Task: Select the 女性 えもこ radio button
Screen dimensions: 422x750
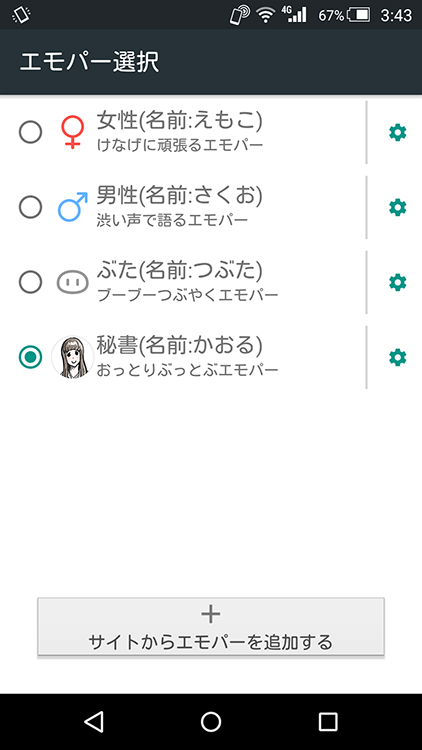Action: 31,132
